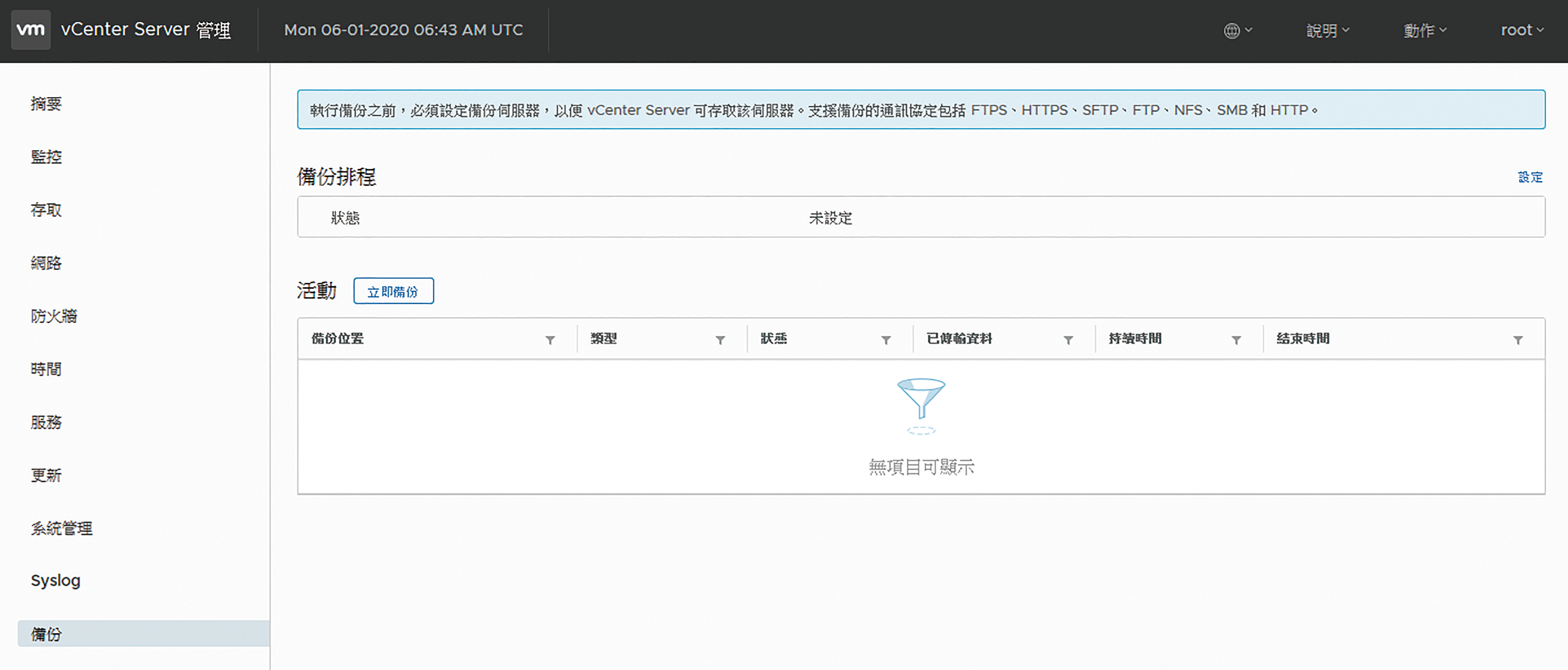This screenshot has width=1568, height=670.
Task: Open Syslog in the sidebar
Action: [x=56, y=581]
